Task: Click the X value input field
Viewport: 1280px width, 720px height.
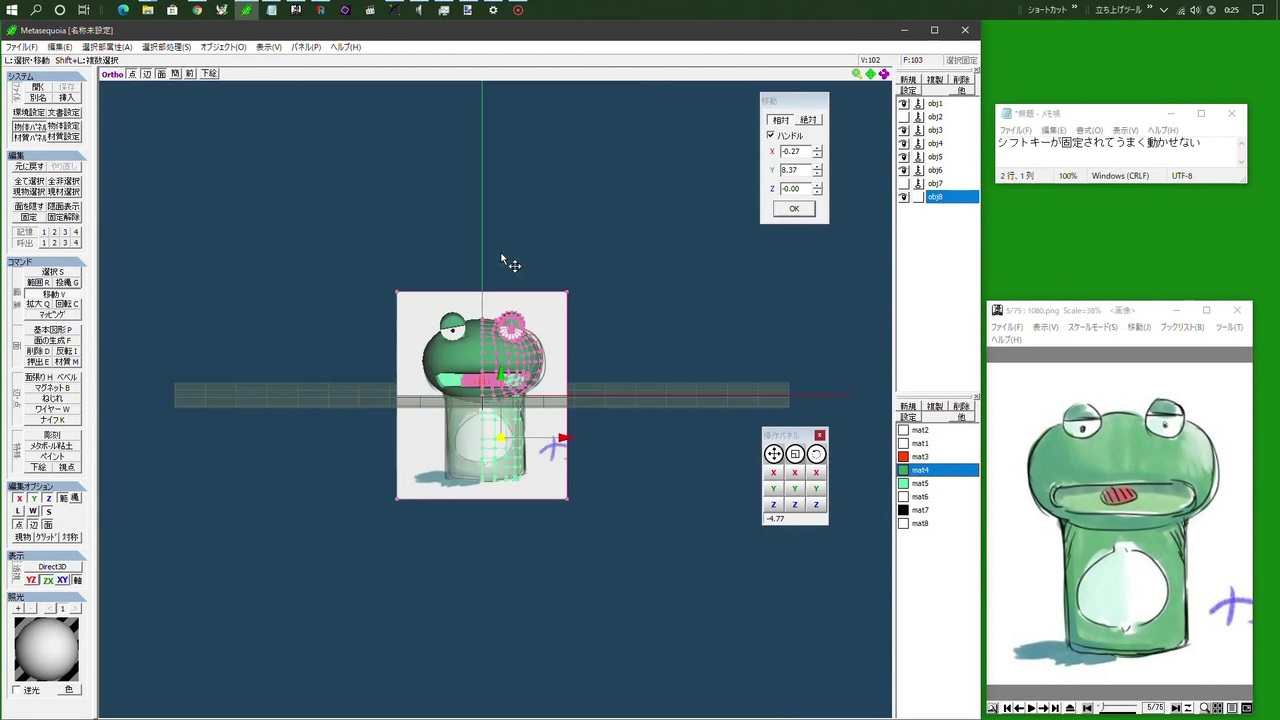Action: coord(795,152)
